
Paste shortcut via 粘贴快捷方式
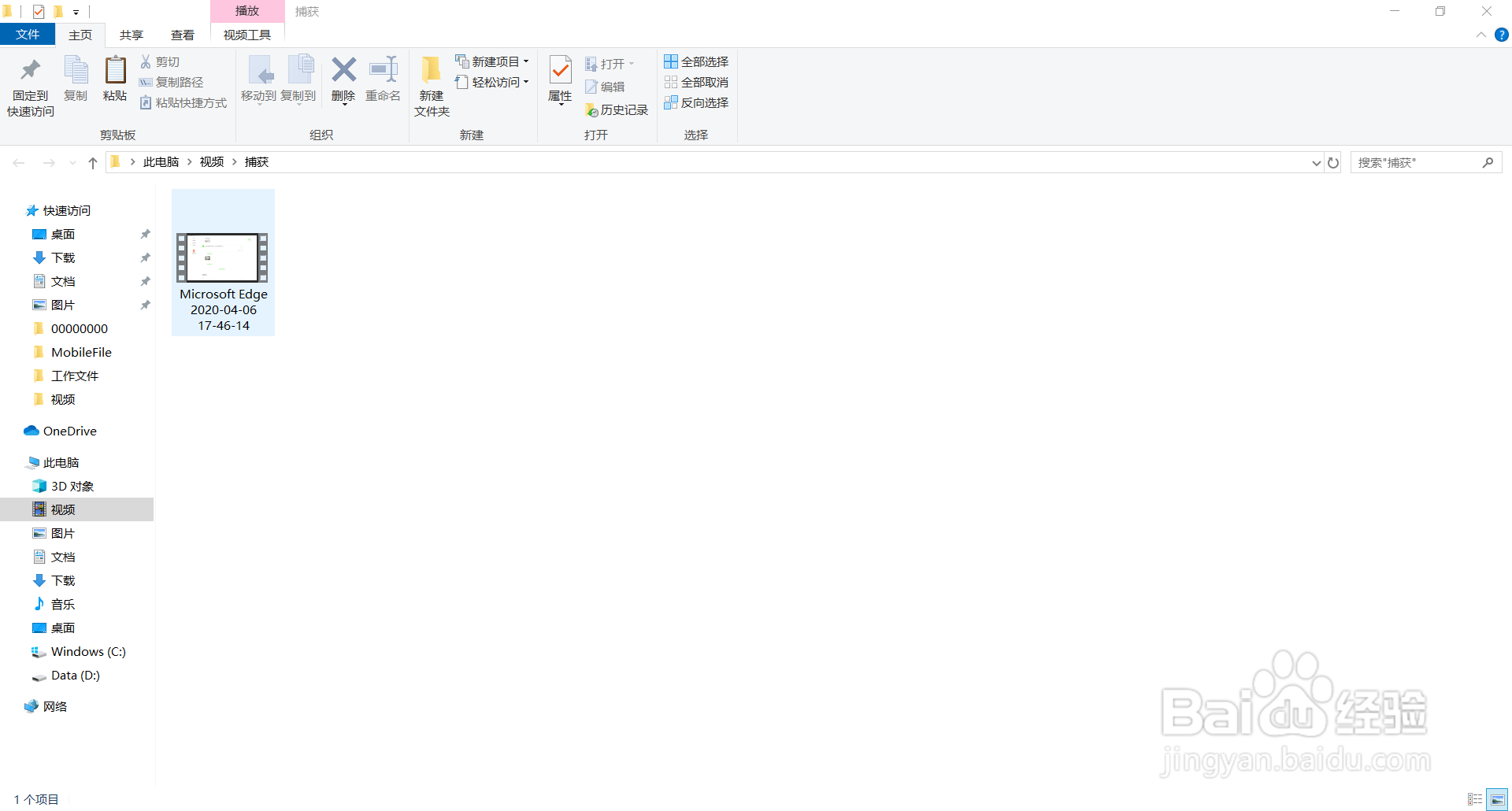(183, 102)
